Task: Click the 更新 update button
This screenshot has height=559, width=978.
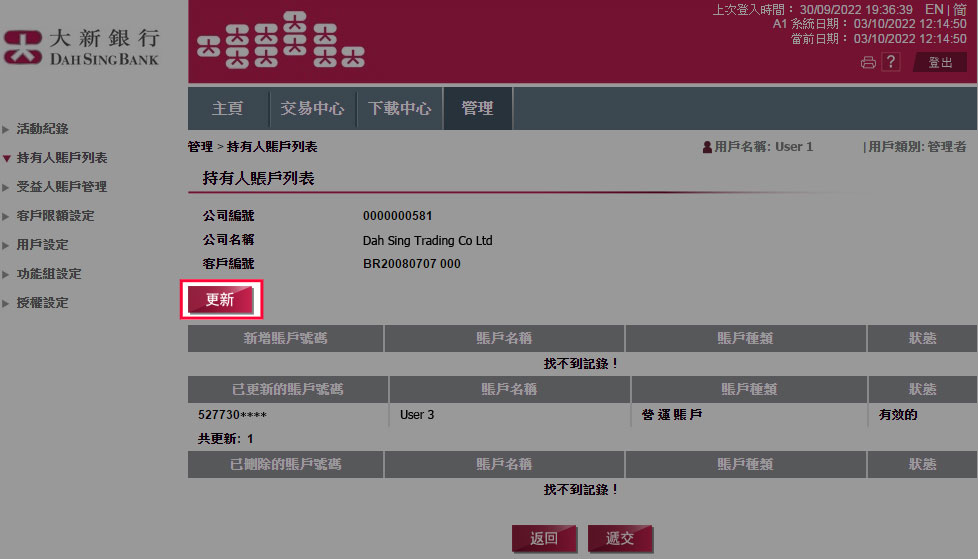Action: (221, 300)
